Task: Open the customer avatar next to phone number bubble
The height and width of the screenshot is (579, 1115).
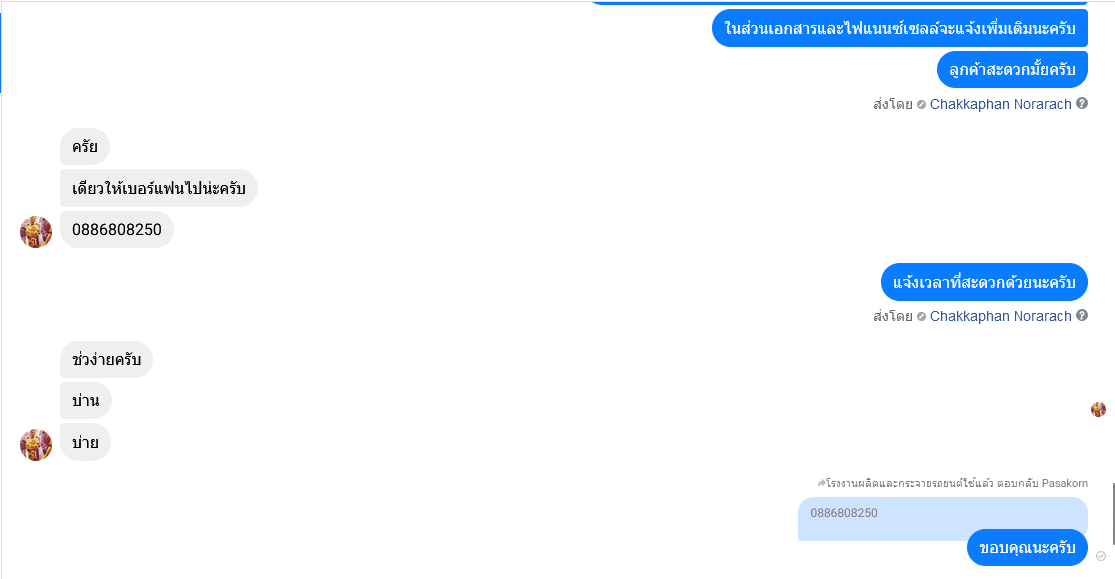Action: (x=36, y=232)
